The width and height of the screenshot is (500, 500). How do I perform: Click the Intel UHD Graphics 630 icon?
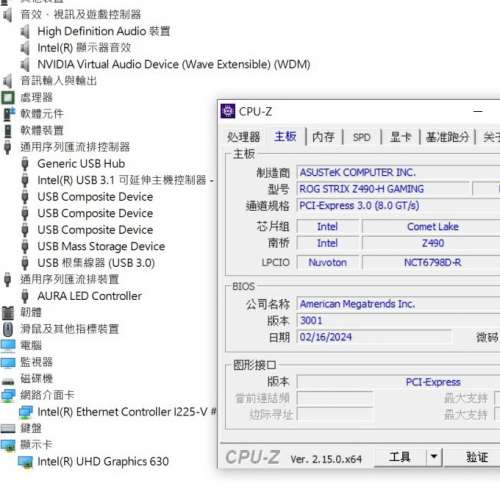pos(26,462)
